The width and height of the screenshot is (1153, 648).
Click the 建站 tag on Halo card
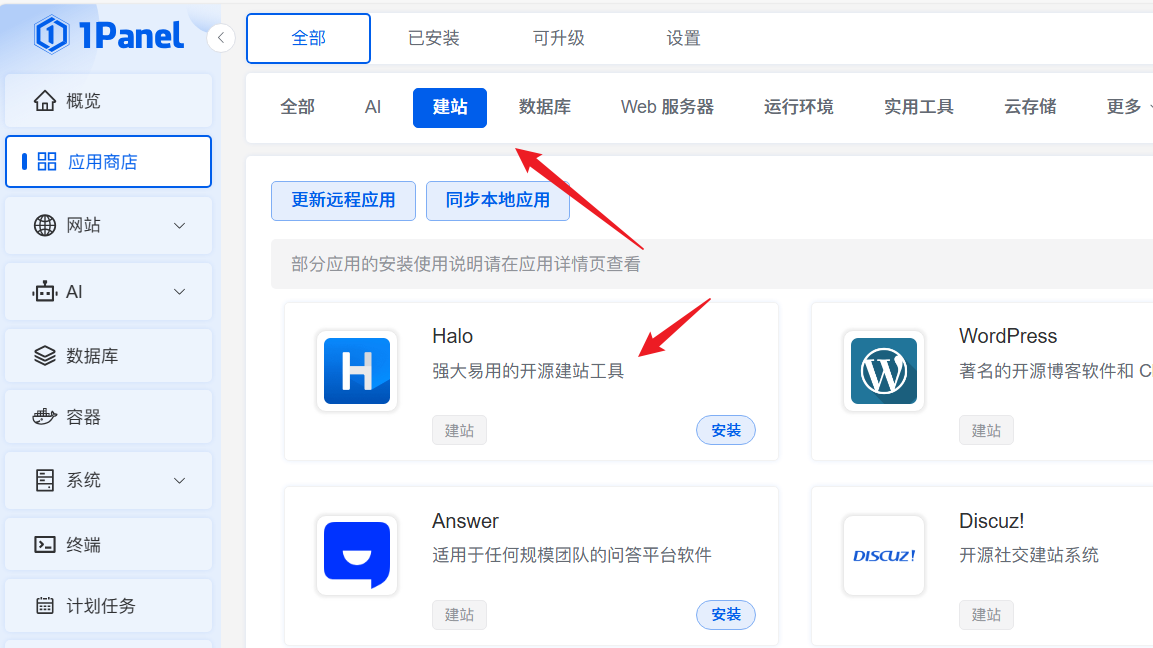(460, 430)
